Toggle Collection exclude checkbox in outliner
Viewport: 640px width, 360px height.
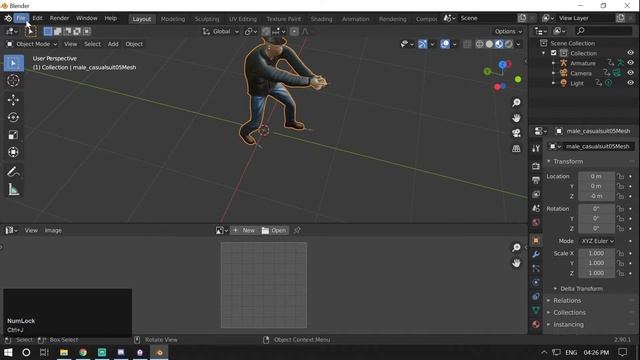point(553,53)
